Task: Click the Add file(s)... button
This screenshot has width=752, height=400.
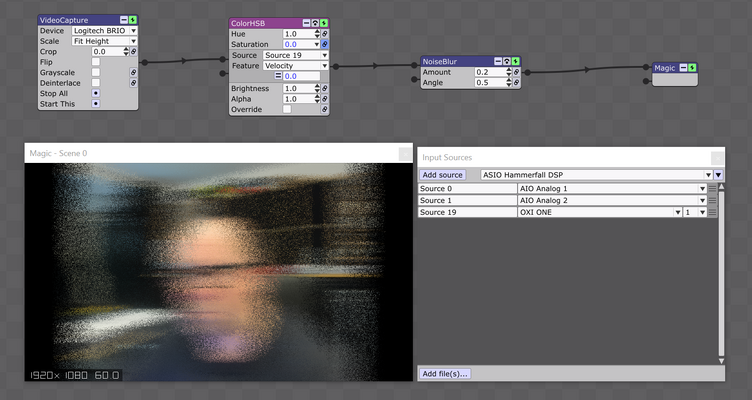Action: click(x=445, y=374)
